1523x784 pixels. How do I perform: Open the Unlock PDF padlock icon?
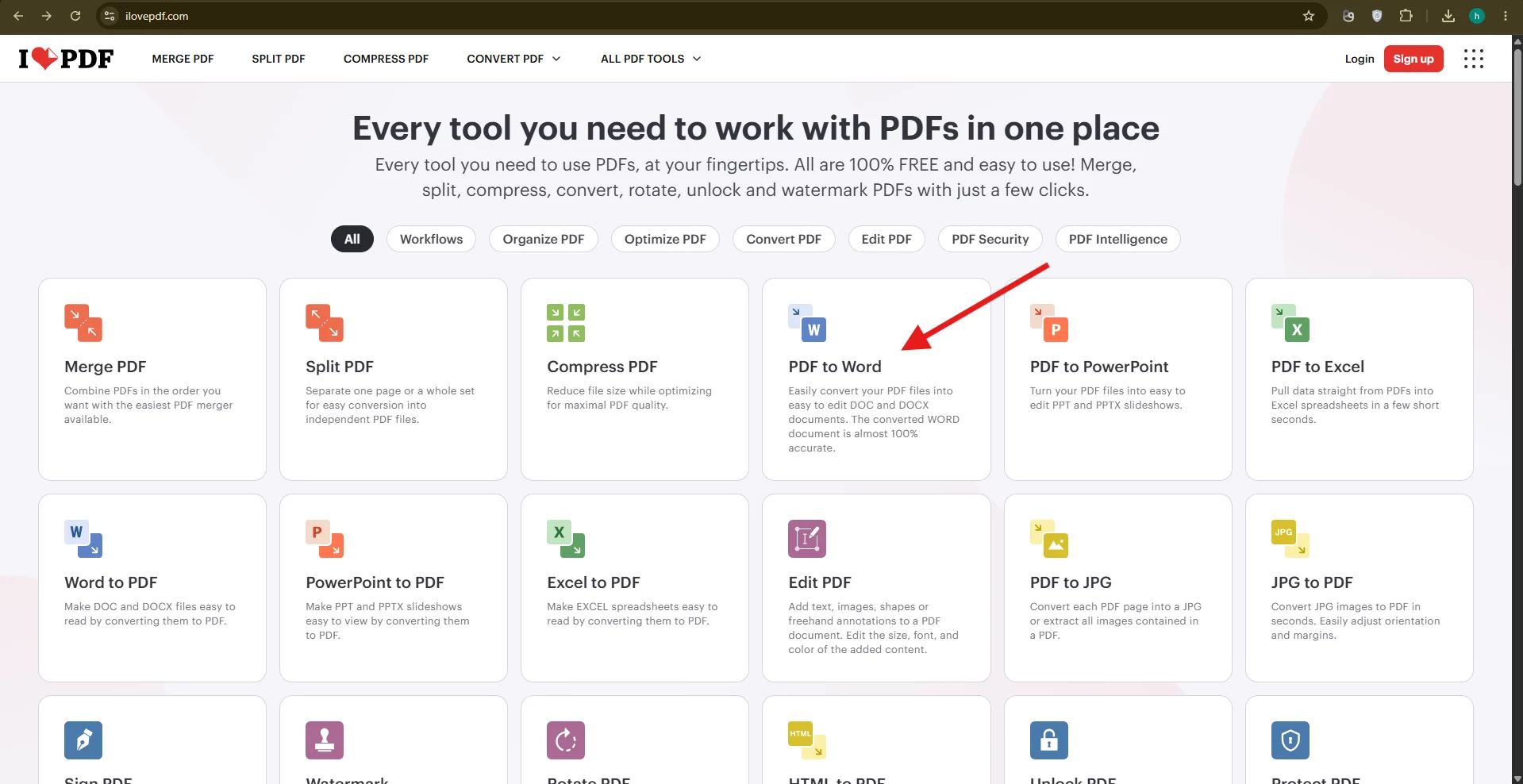click(1049, 740)
